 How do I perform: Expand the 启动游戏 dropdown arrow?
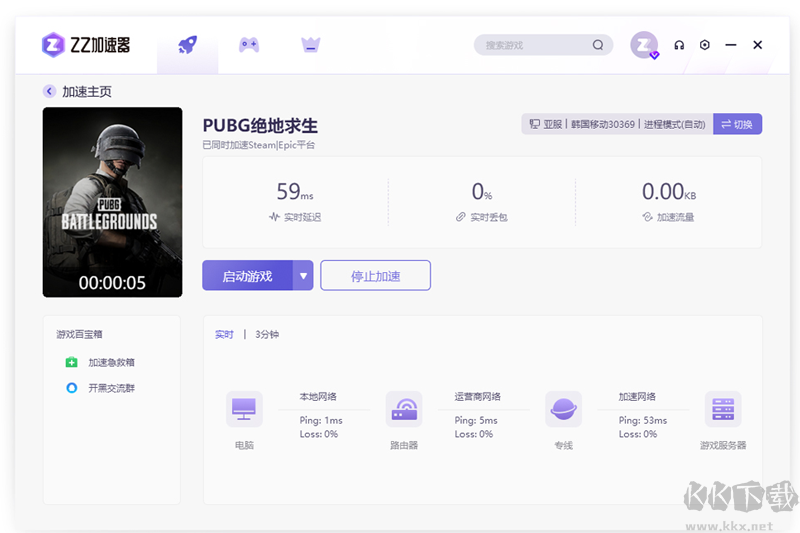tap(303, 276)
